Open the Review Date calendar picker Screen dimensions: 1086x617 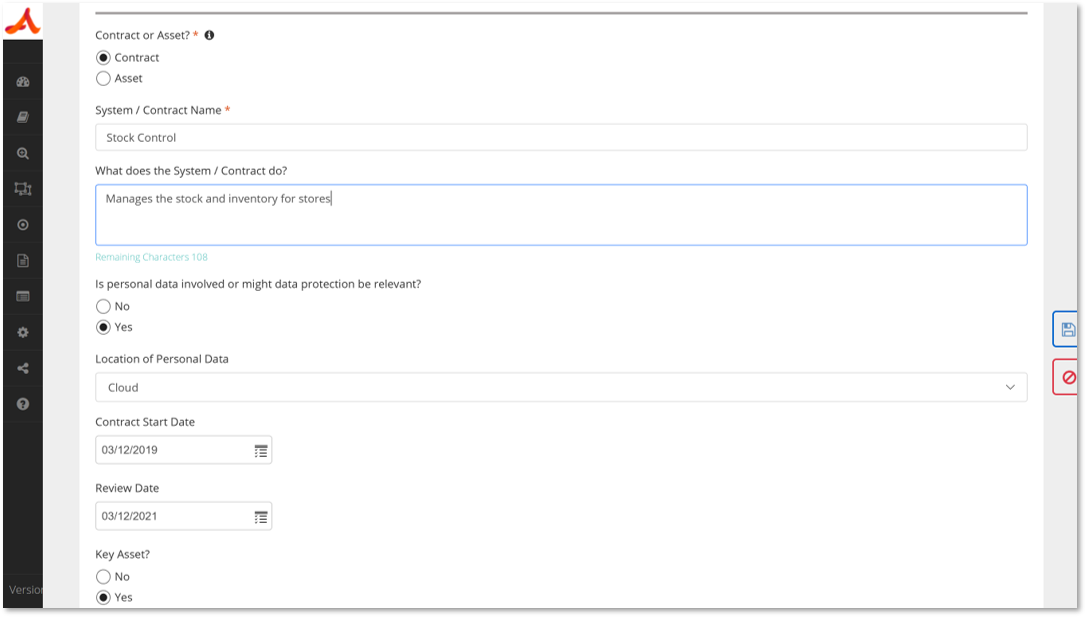point(260,517)
